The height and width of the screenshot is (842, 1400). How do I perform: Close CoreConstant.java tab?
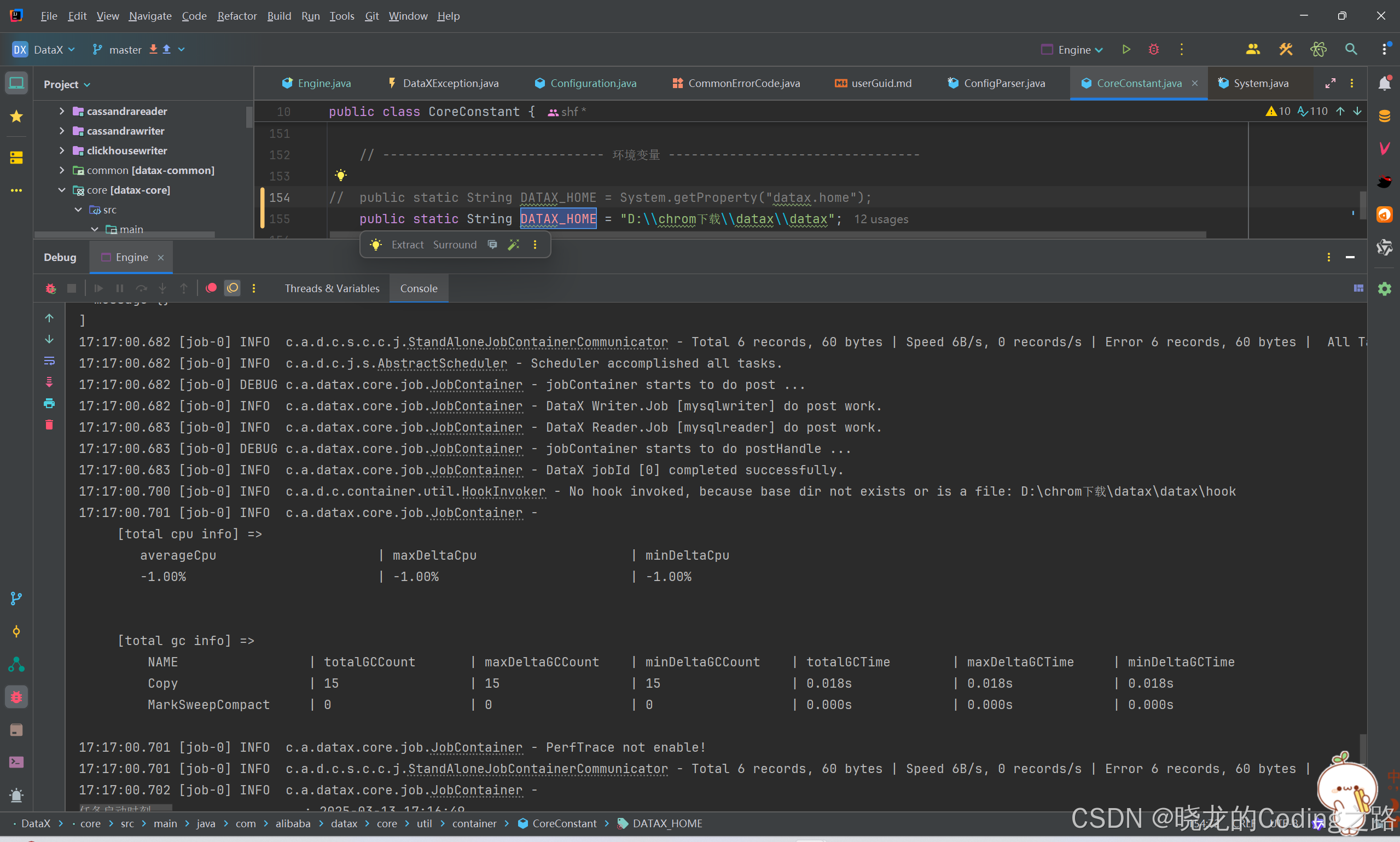1195,83
